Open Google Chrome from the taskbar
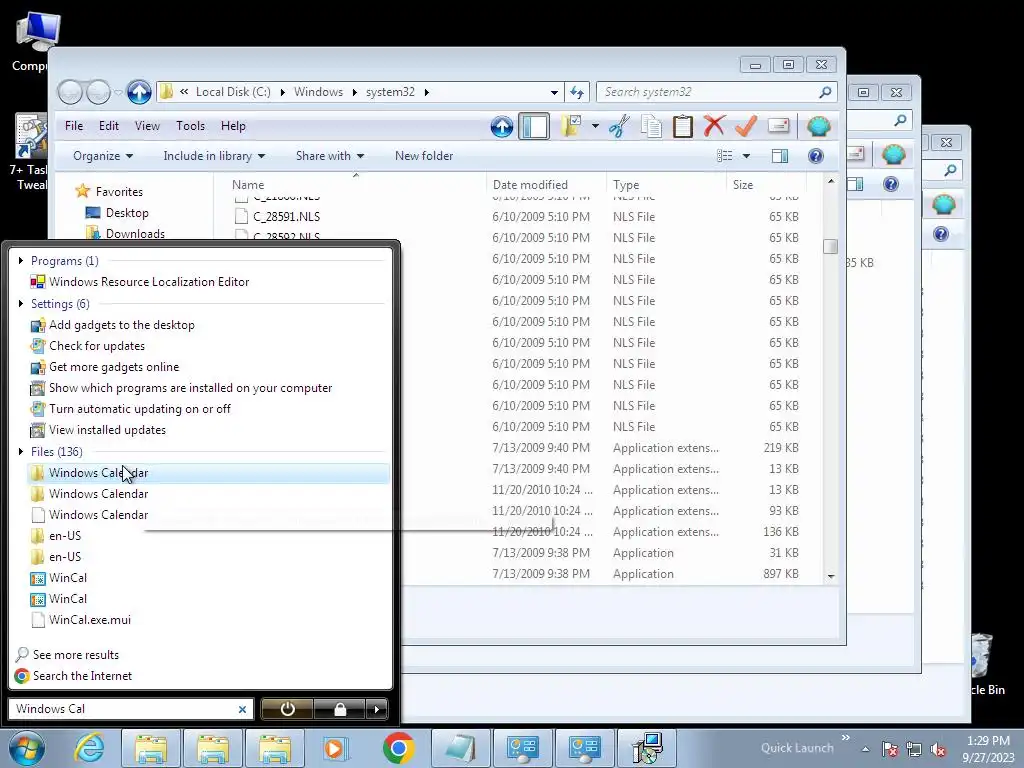 (399, 748)
